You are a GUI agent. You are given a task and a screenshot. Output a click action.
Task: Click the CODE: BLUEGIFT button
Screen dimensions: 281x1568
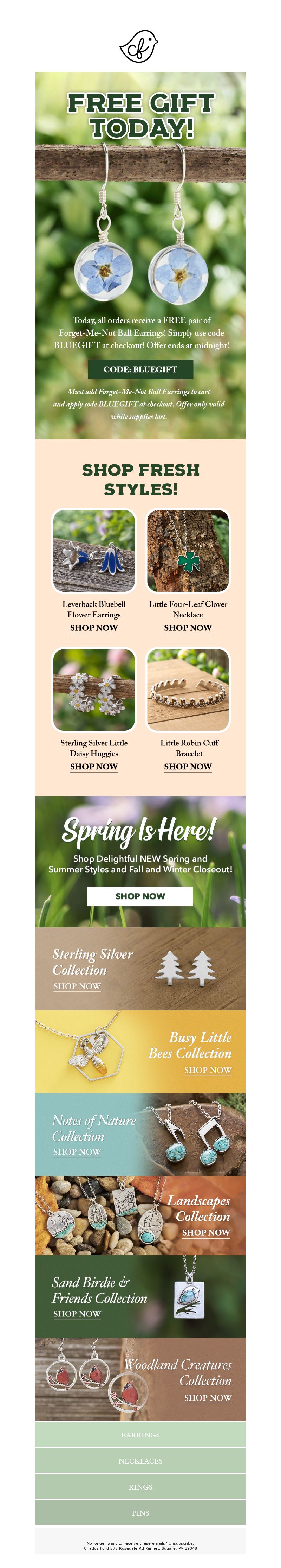click(x=140, y=369)
